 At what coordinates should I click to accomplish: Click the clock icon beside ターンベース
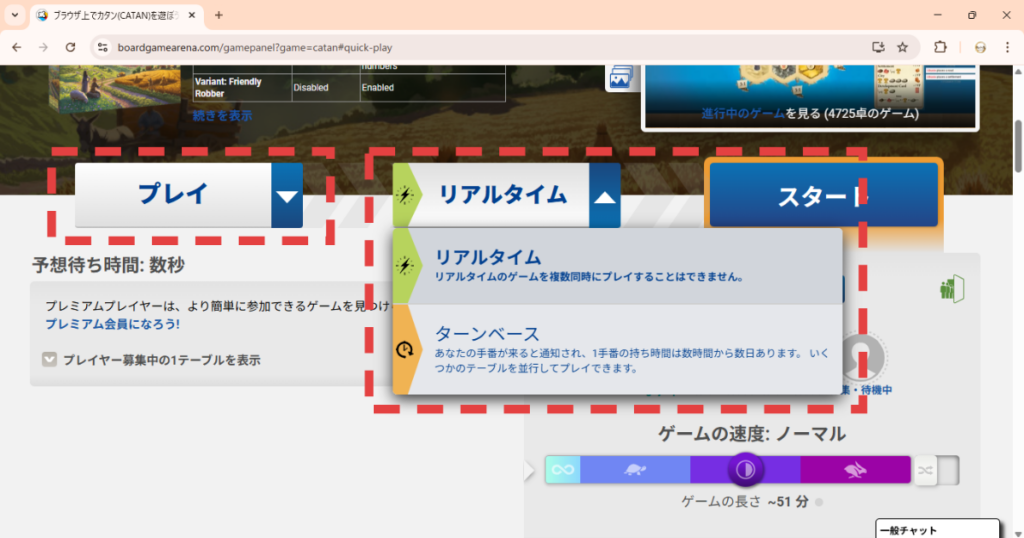[x=405, y=349]
